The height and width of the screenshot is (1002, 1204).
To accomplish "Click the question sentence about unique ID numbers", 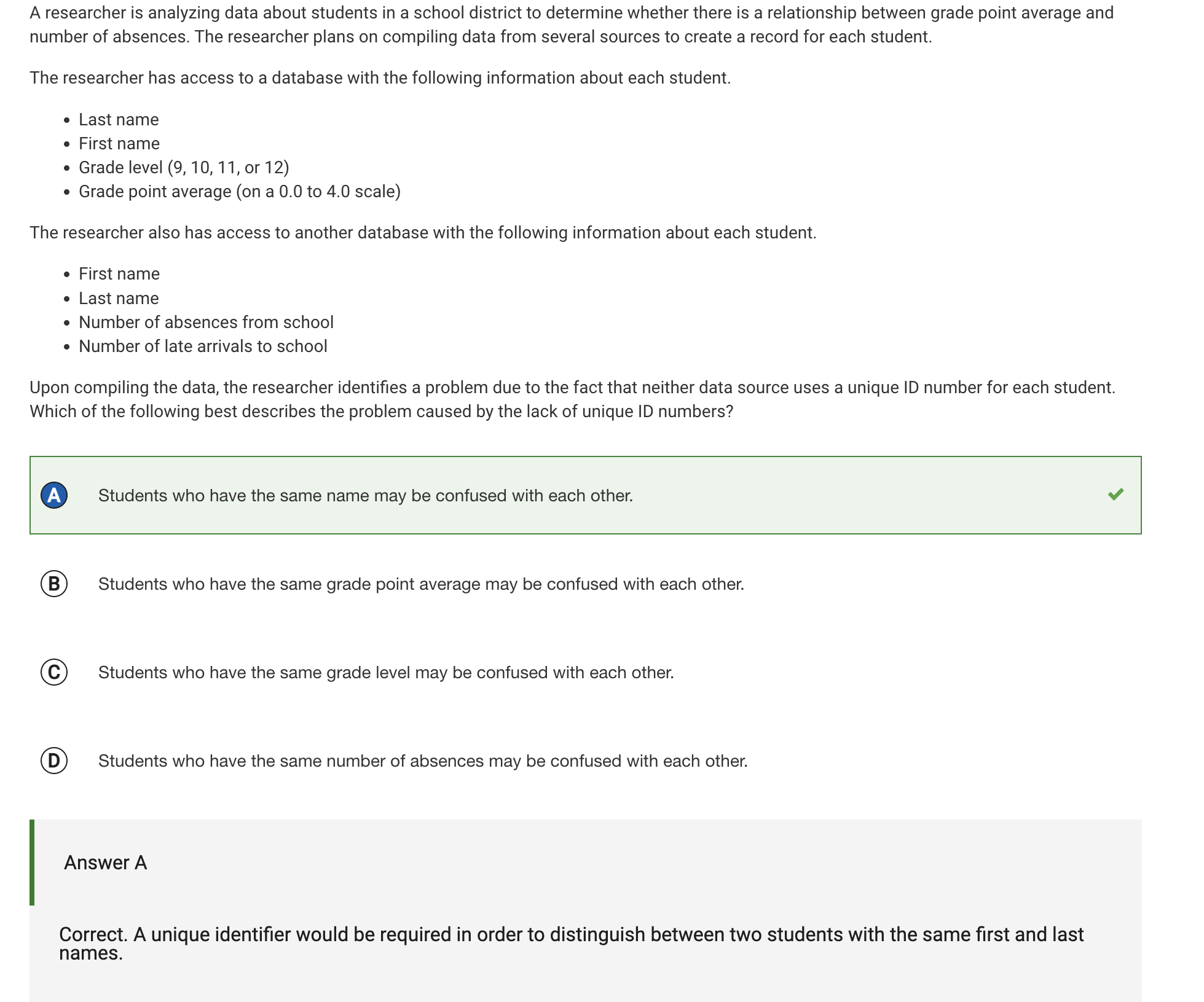I will (x=572, y=399).
